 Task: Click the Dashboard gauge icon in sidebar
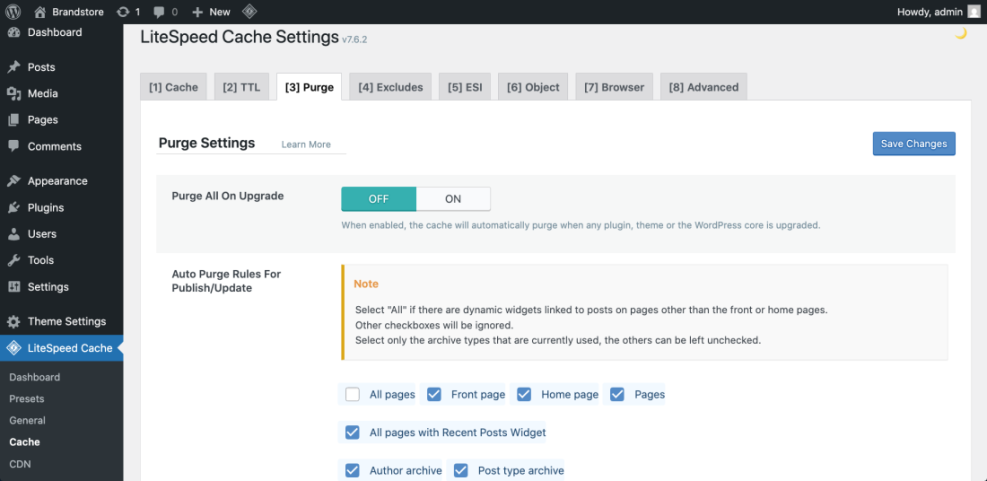coord(14,32)
